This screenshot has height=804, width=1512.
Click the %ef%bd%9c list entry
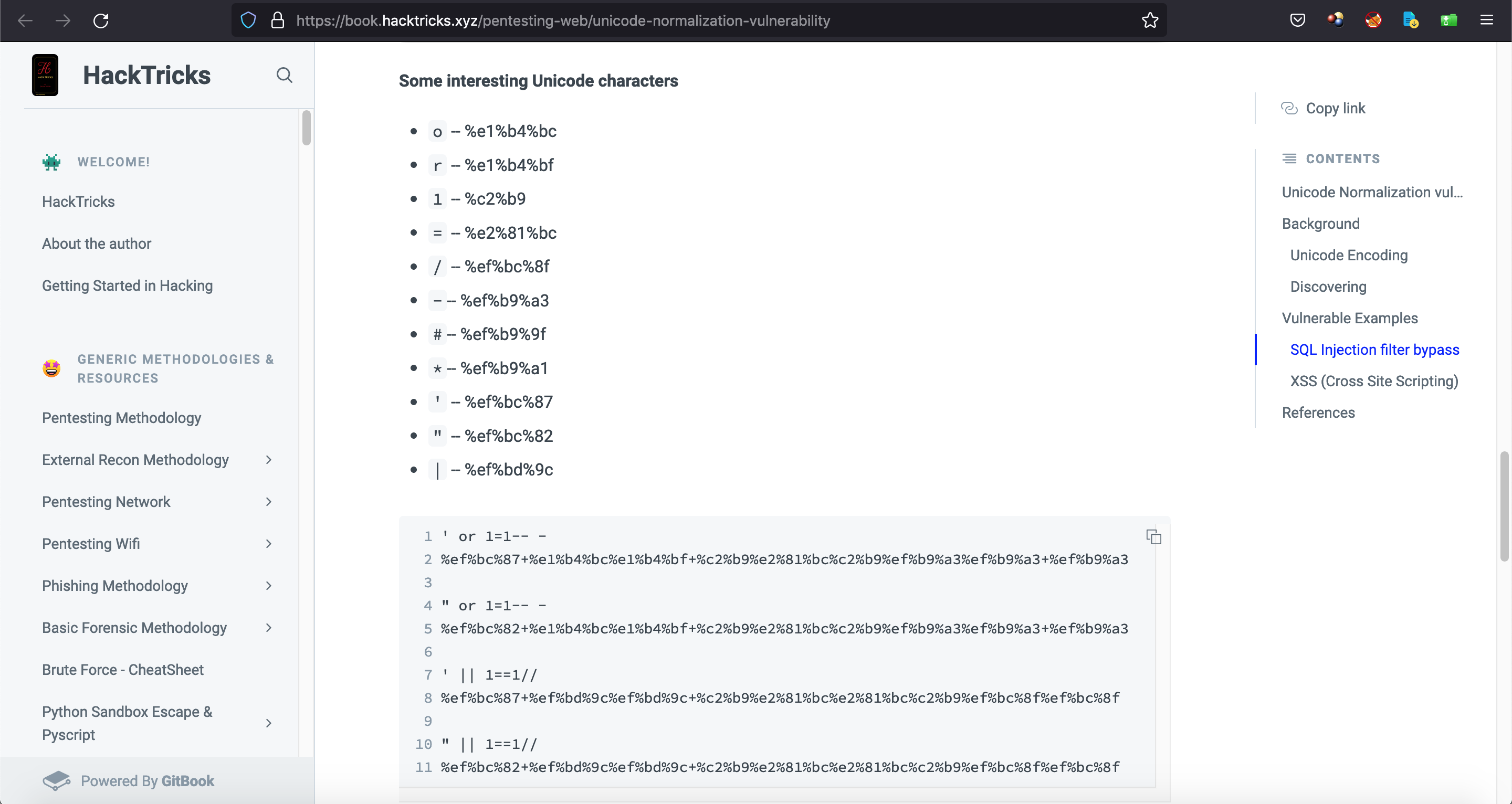(490, 470)
